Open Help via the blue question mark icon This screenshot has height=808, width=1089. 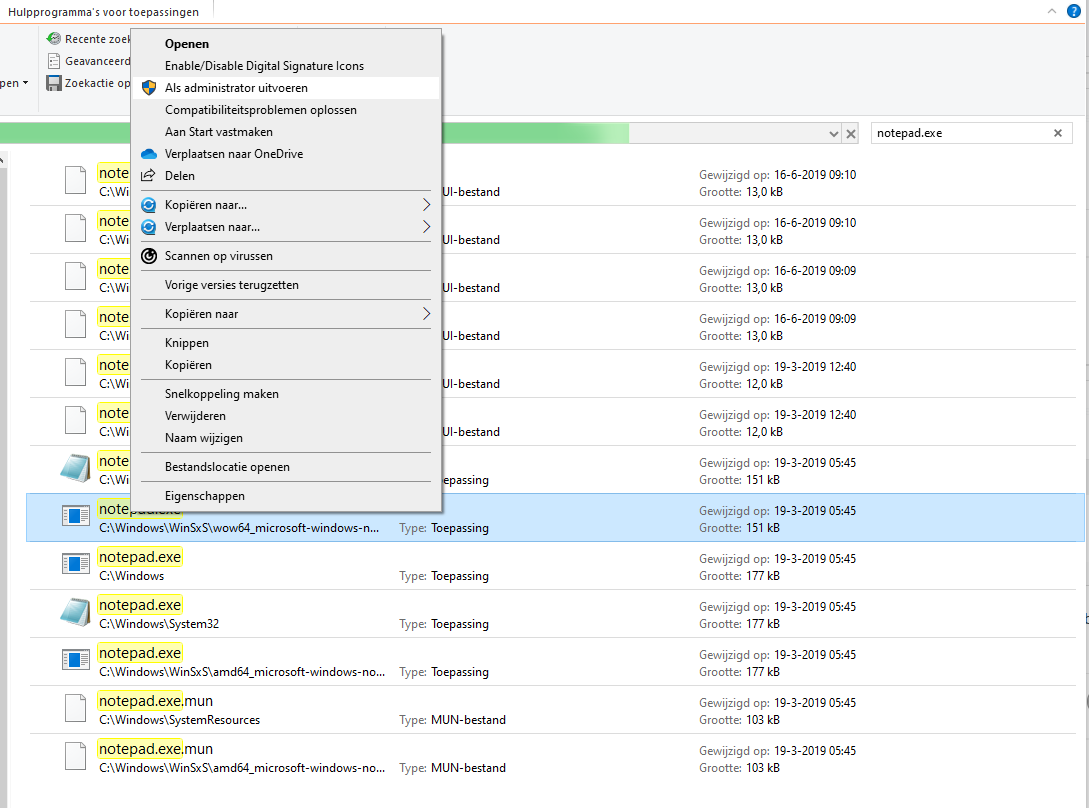click(1073, 11)
